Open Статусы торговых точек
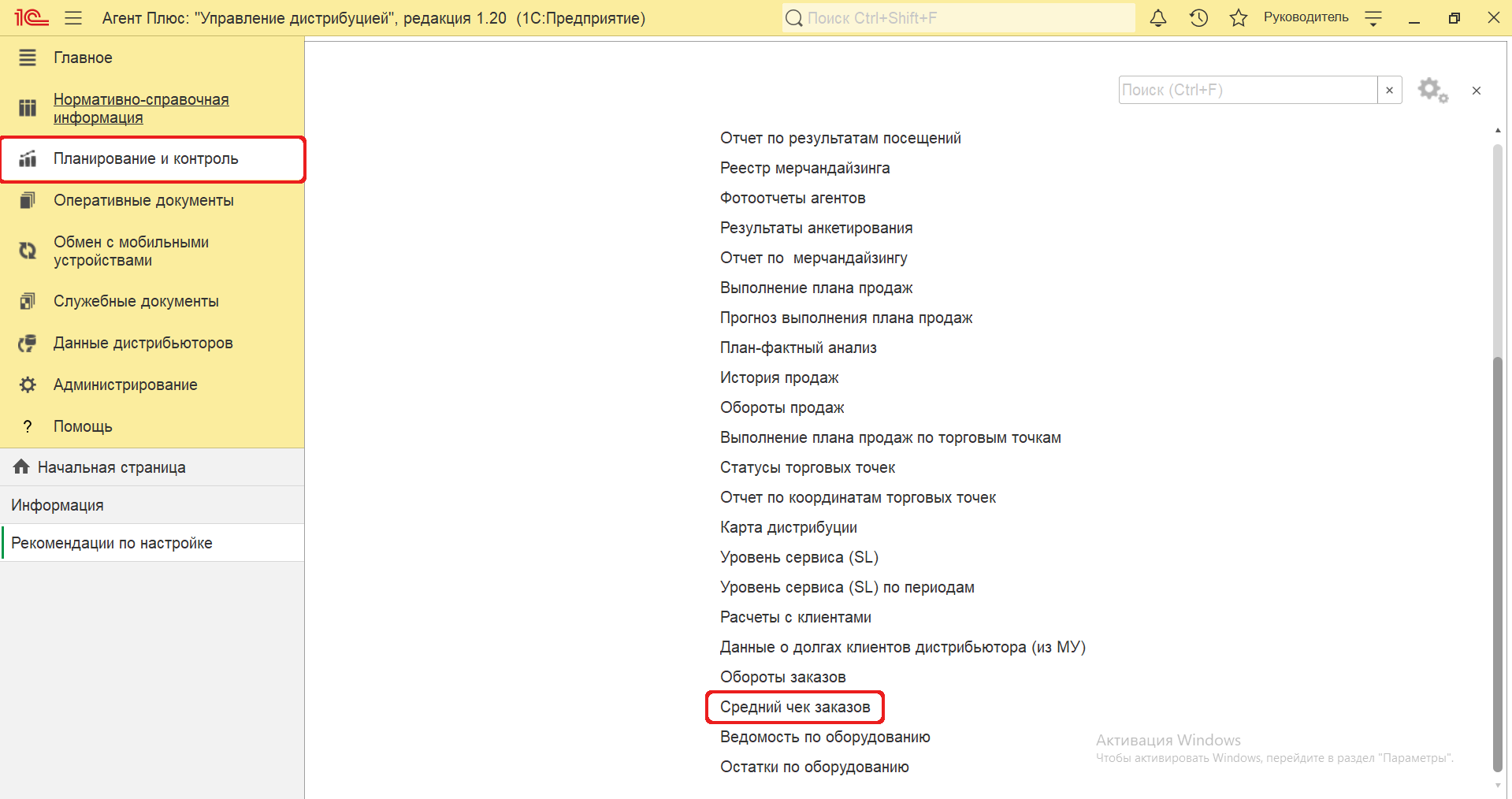The height and width of the screenshot is (799, 1512). click(808, 467)
